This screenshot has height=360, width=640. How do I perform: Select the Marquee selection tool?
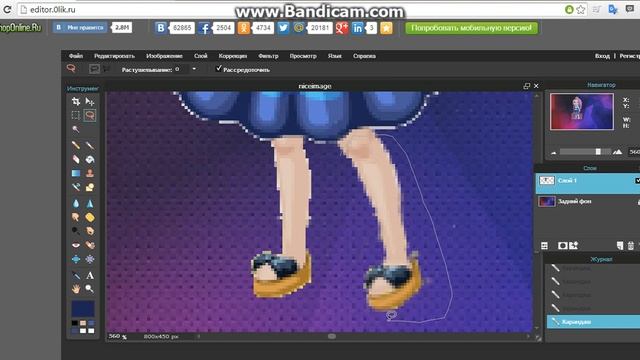pos(76,115)
